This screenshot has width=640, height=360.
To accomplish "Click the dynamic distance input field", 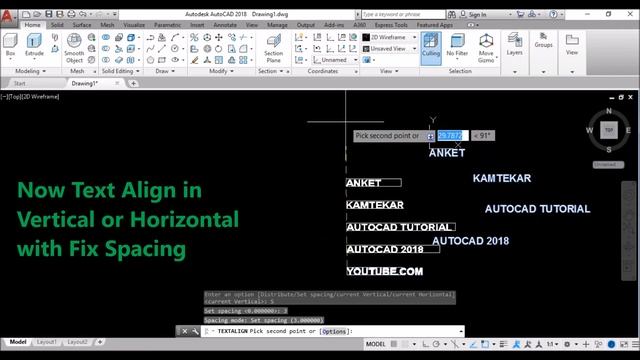I will point(453,136).
